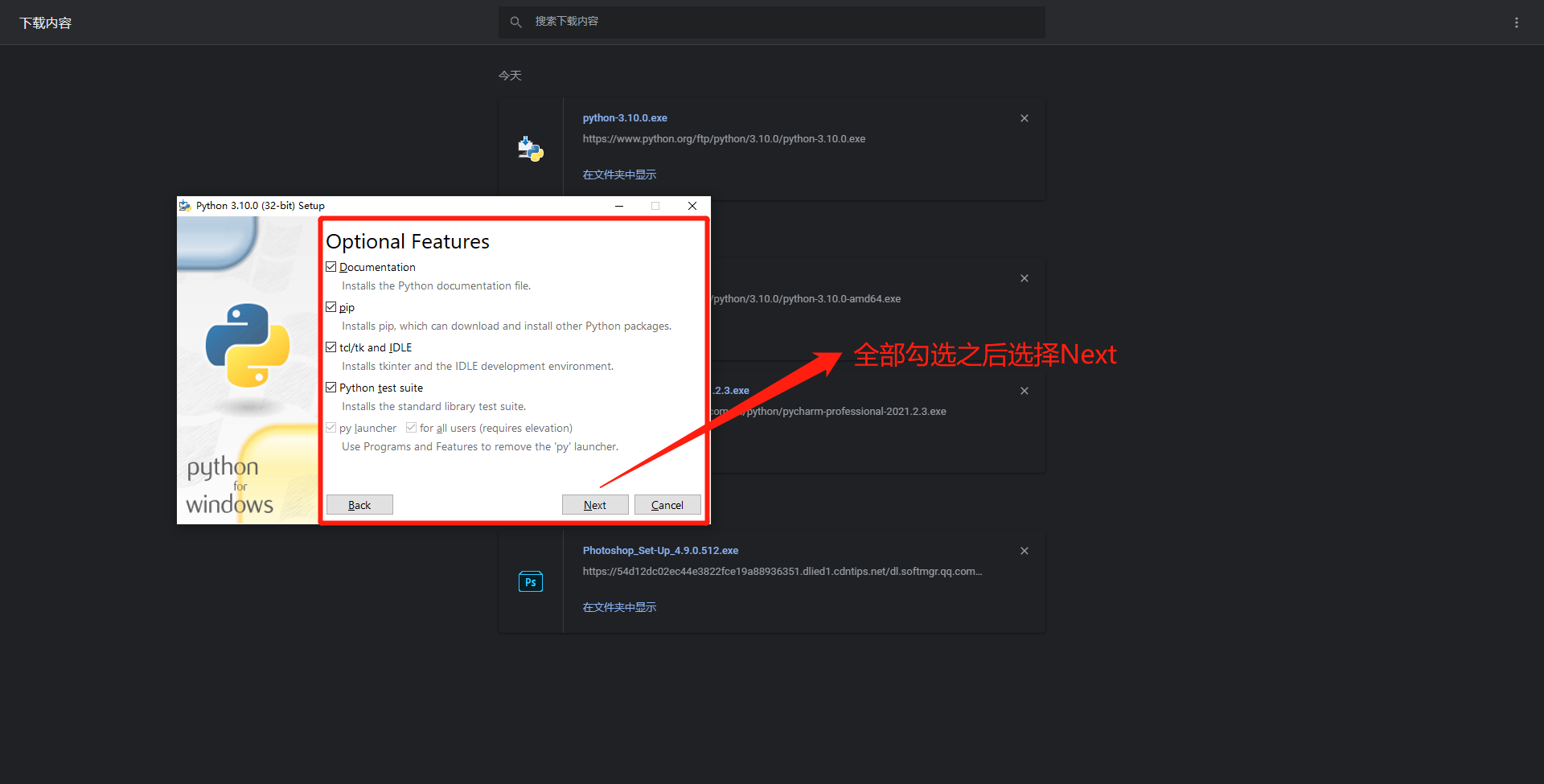
Task: Open the three-dot menu in downloads page
Action: [x=1517, y=23]
